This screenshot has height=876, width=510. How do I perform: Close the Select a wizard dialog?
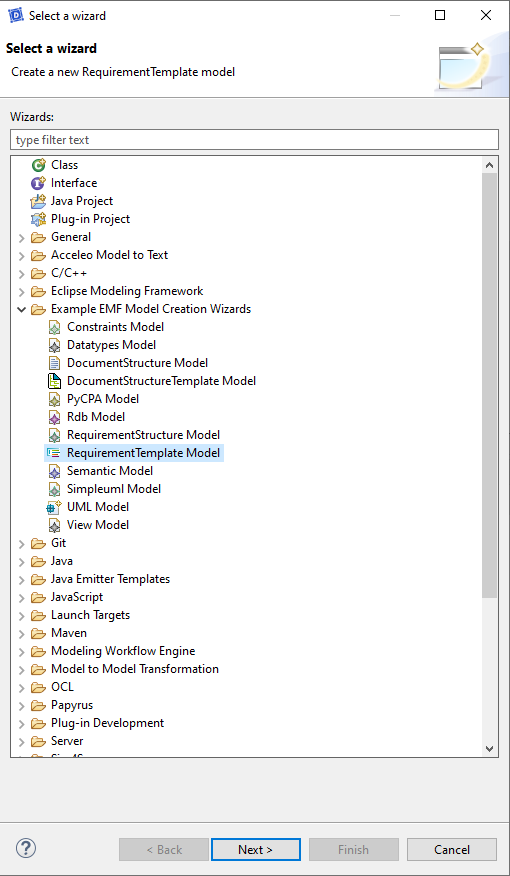(485, 16)
